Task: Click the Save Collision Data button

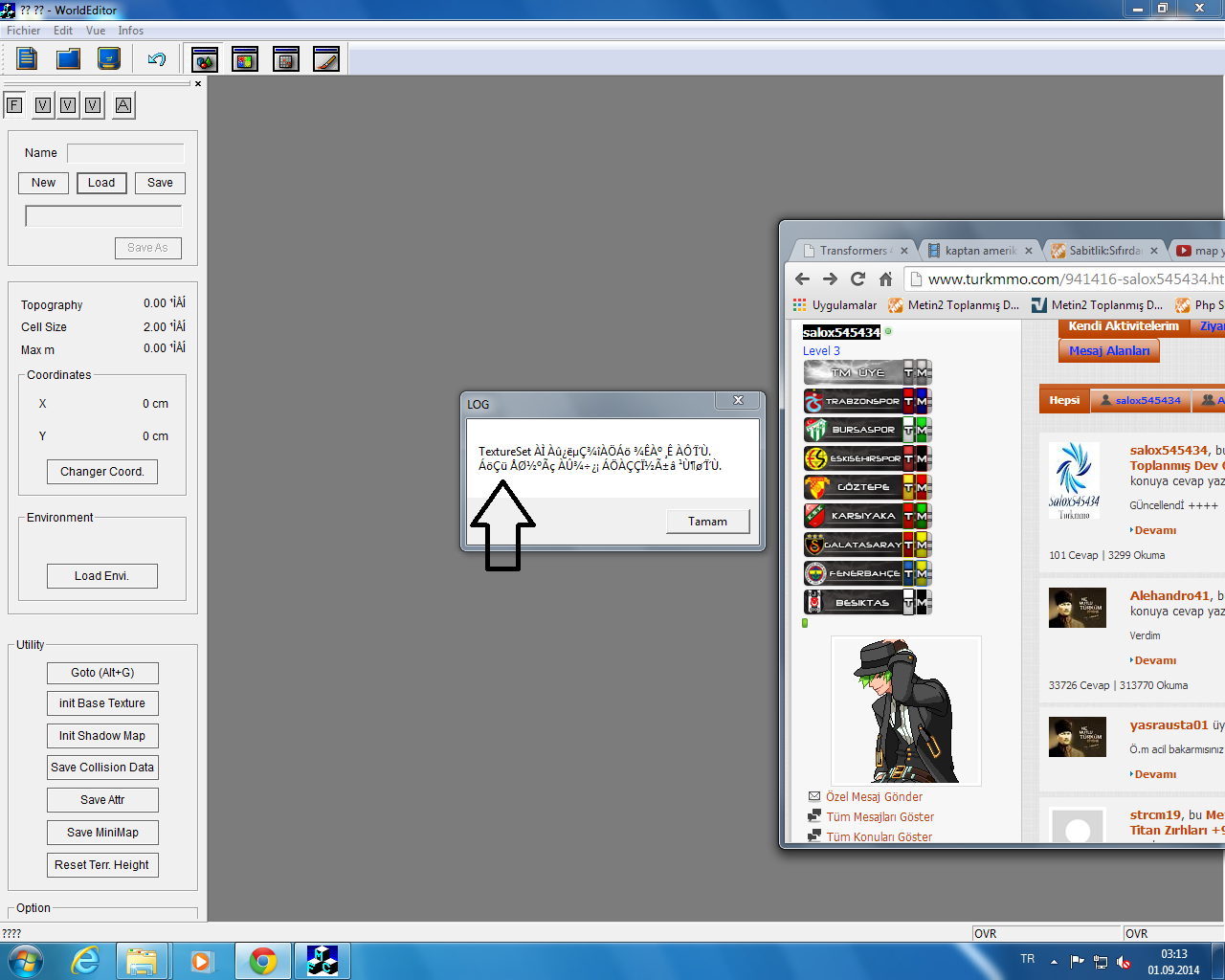Action: [102, 768]
